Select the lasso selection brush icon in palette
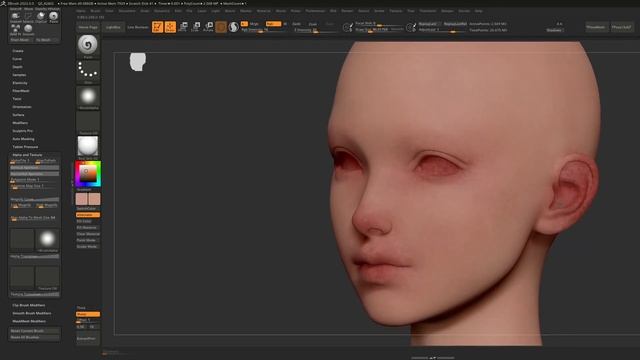The width and height of the screenshot is (640, 360). pyautogui.click(x=28, y=16)
